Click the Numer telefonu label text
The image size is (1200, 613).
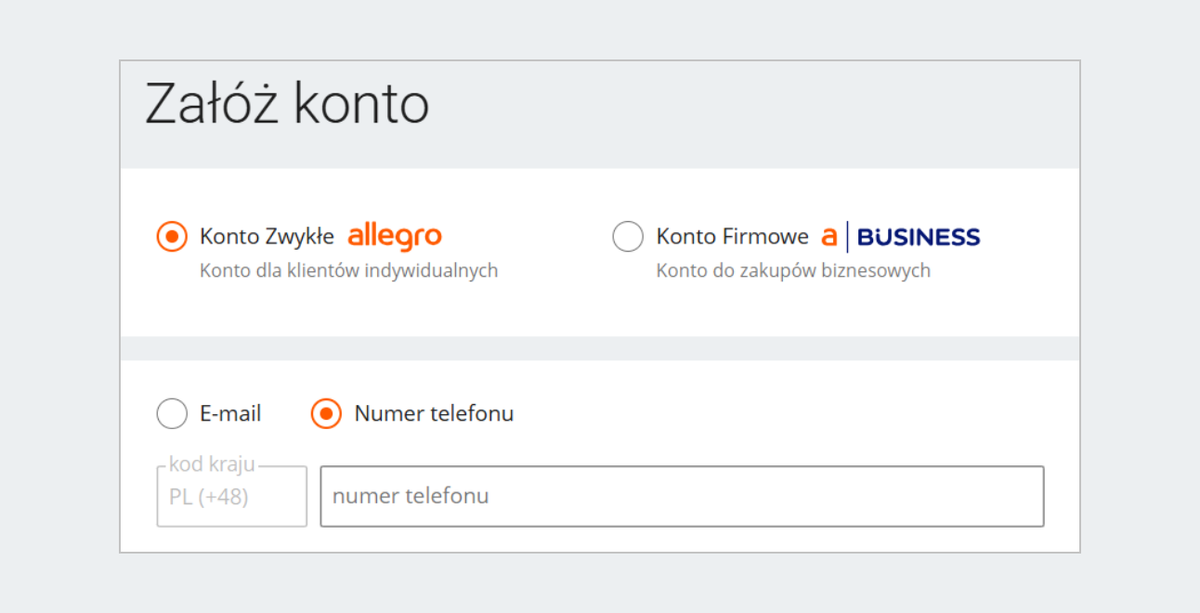[x=434, y=413]
